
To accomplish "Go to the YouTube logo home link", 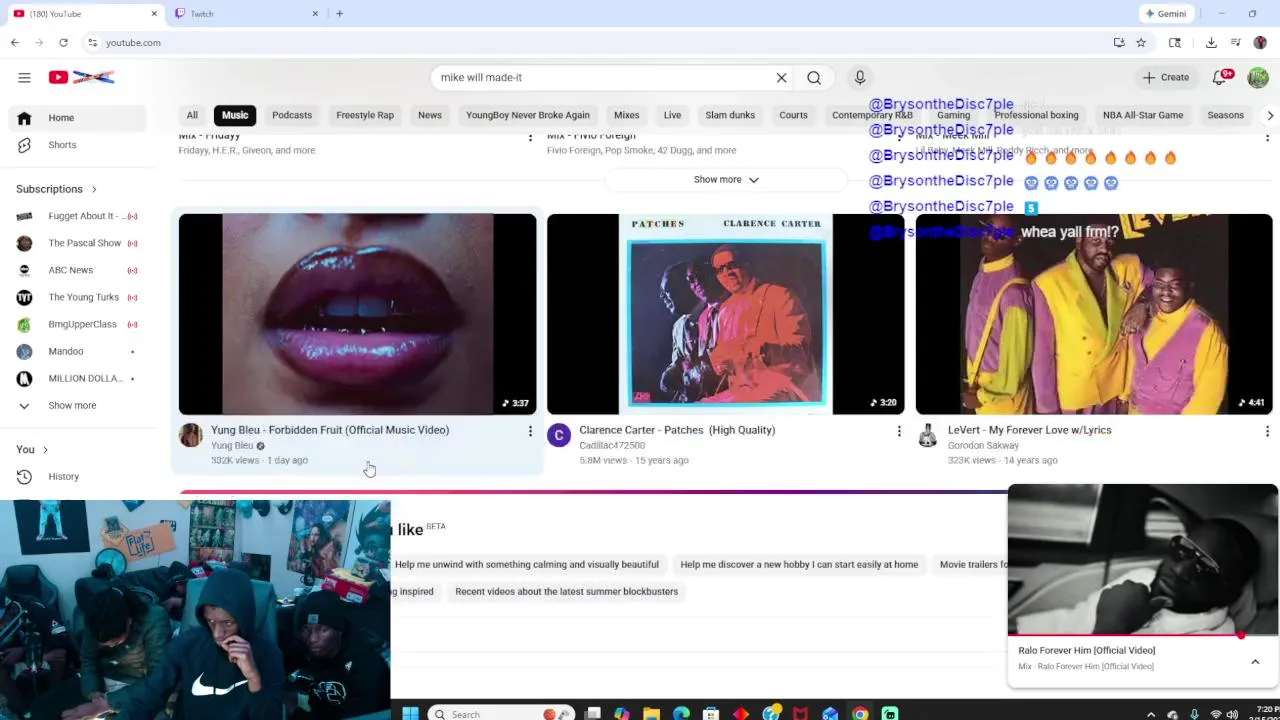I will point(82,77).
